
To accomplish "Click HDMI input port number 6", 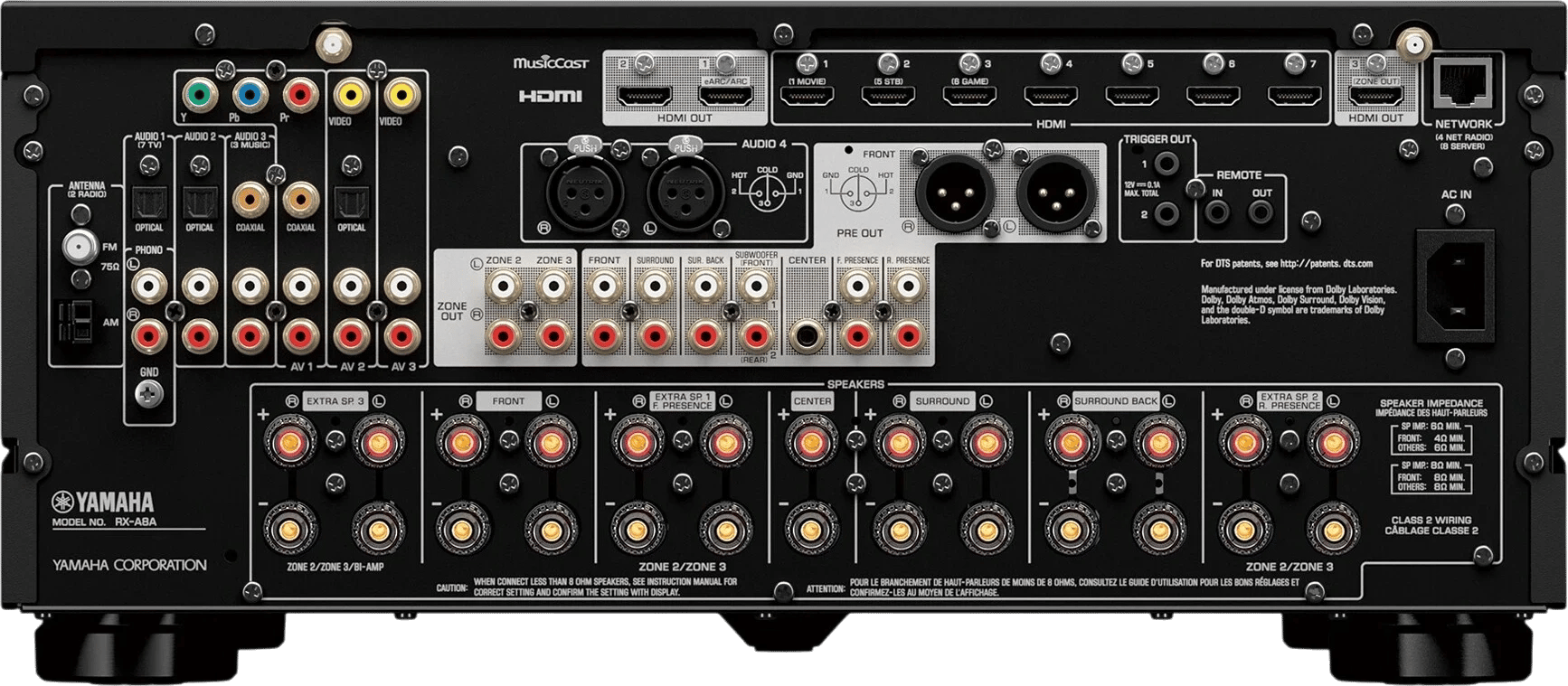I will tap(1214, 95).
